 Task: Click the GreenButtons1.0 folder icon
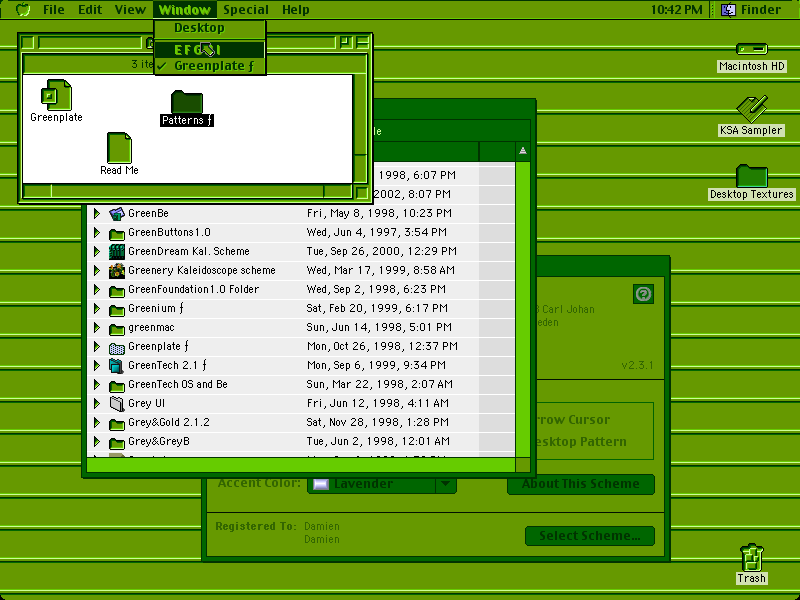pyautogui.click(x=117, y=233)
